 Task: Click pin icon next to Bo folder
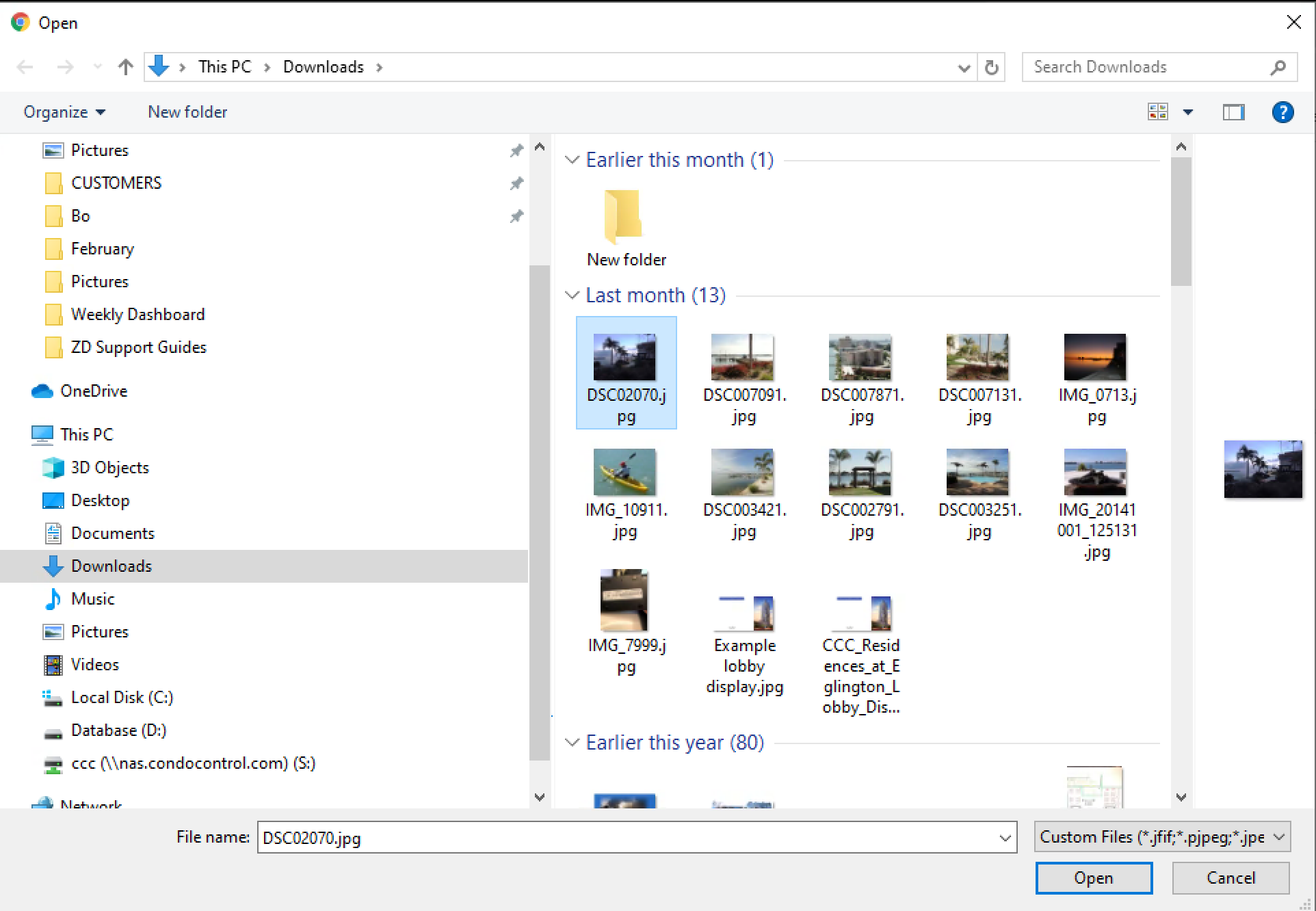click(516, 216)
